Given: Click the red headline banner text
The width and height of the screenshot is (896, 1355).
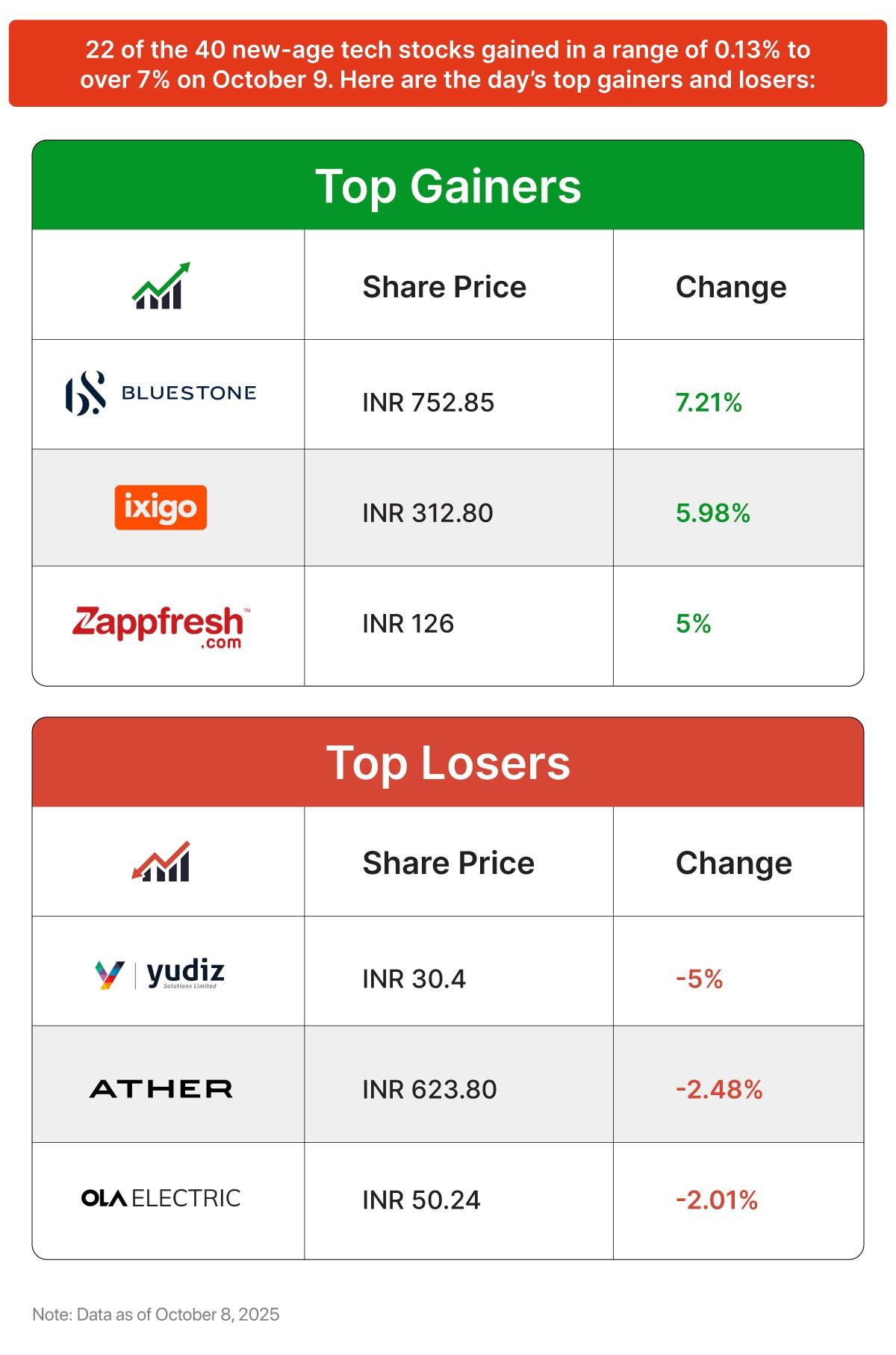Looking at the screenshot, I should (448, 64).
